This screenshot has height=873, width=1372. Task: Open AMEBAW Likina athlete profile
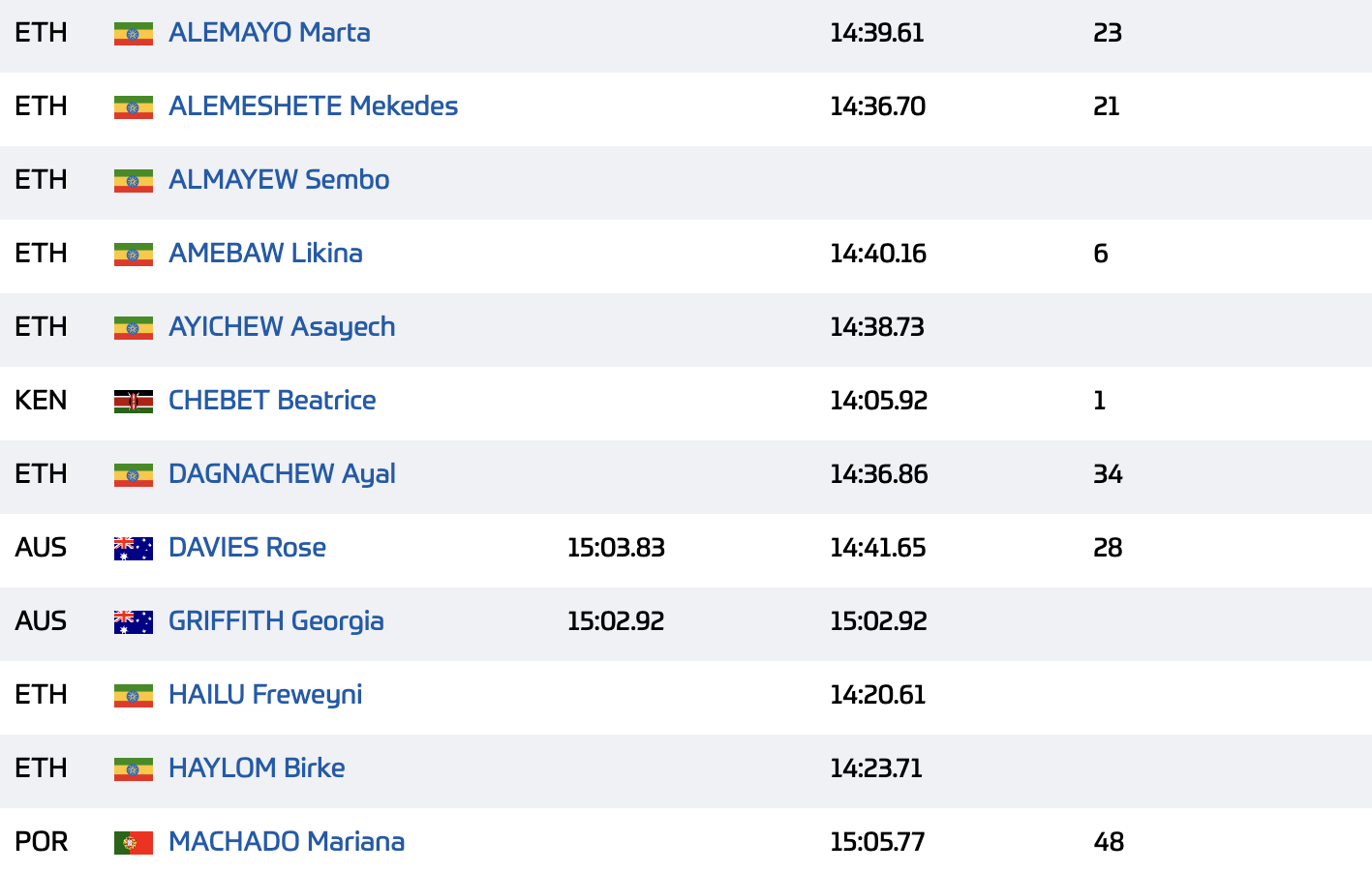[x=265, y=254]
